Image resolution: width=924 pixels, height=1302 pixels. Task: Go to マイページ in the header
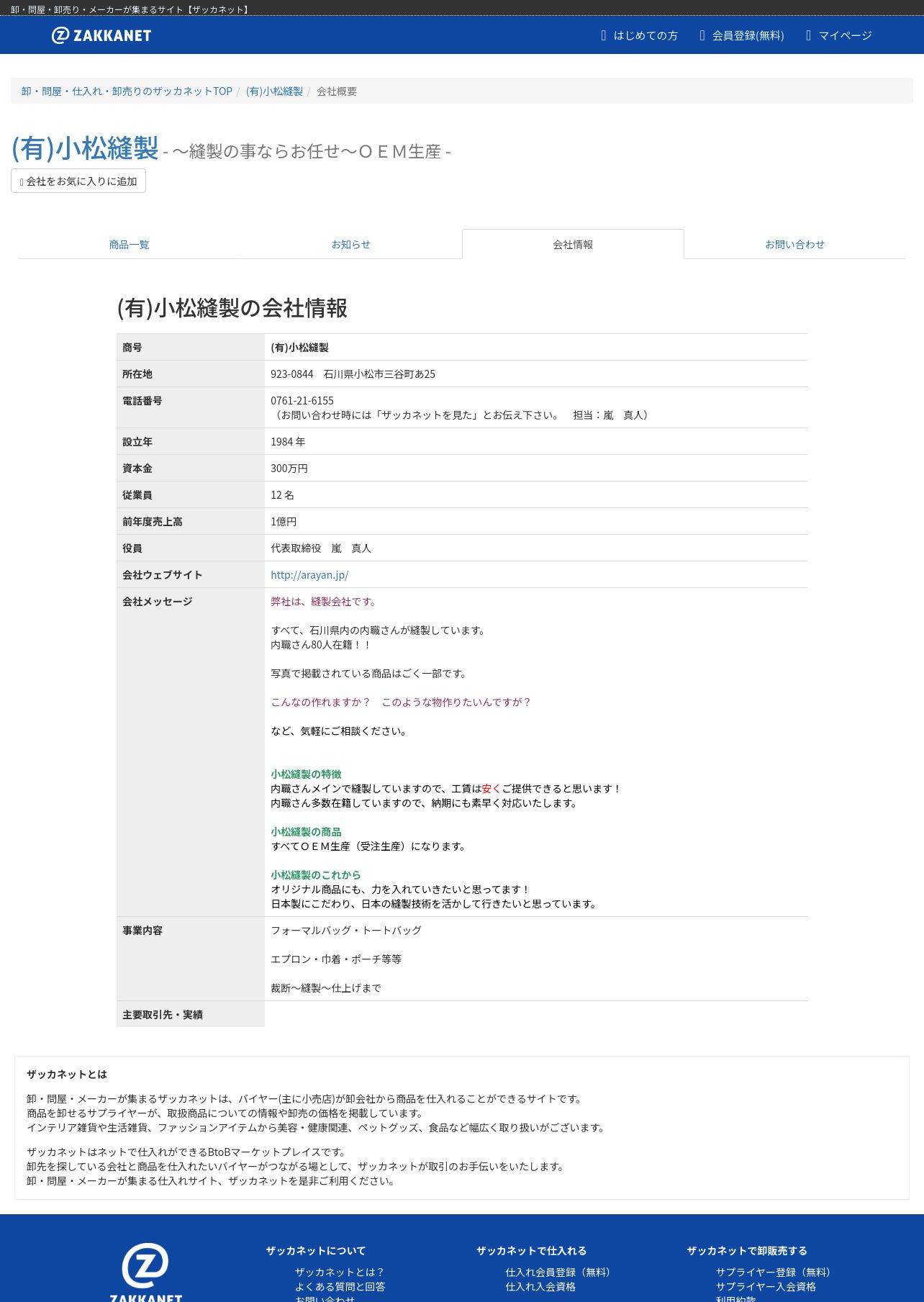[838, 35]
